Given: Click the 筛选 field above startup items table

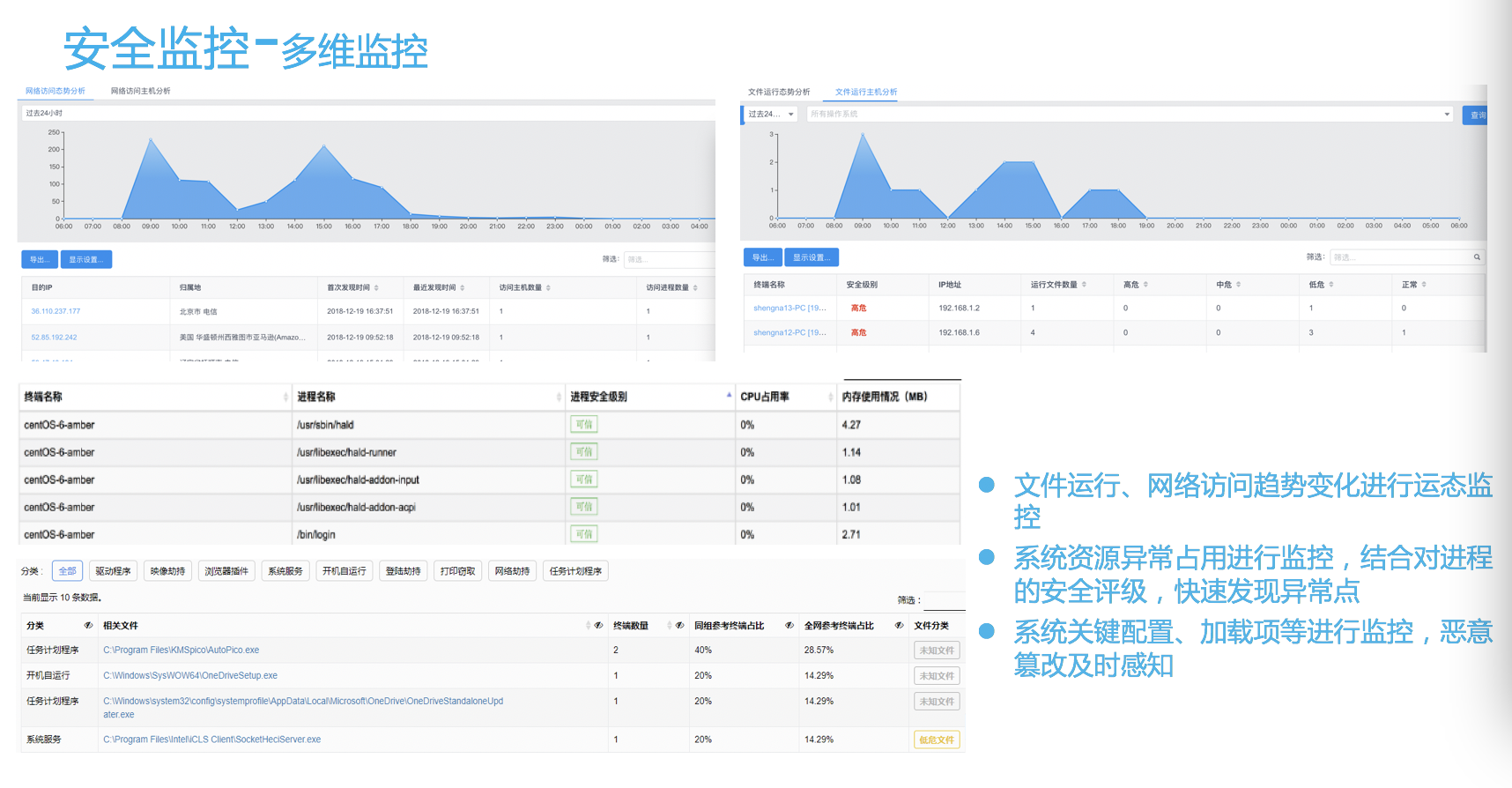Looking at the screenshot, I should click(945, 600).
